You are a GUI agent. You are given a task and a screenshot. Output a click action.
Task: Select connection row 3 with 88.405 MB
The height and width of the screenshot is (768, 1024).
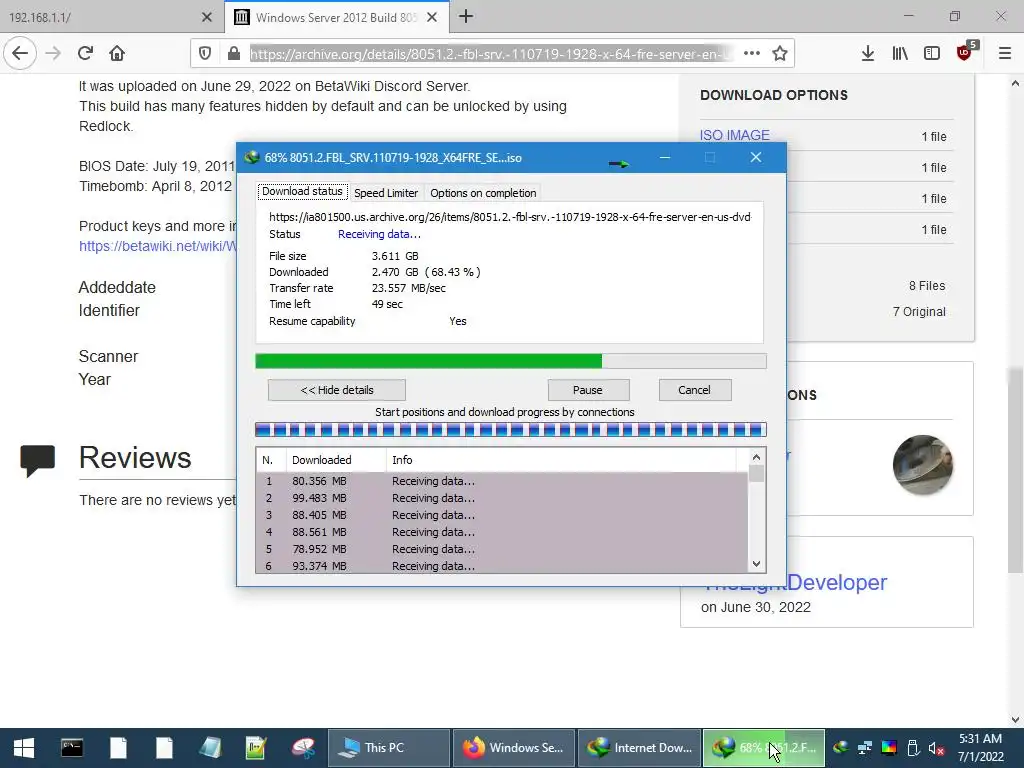click(x=502, y=515)
